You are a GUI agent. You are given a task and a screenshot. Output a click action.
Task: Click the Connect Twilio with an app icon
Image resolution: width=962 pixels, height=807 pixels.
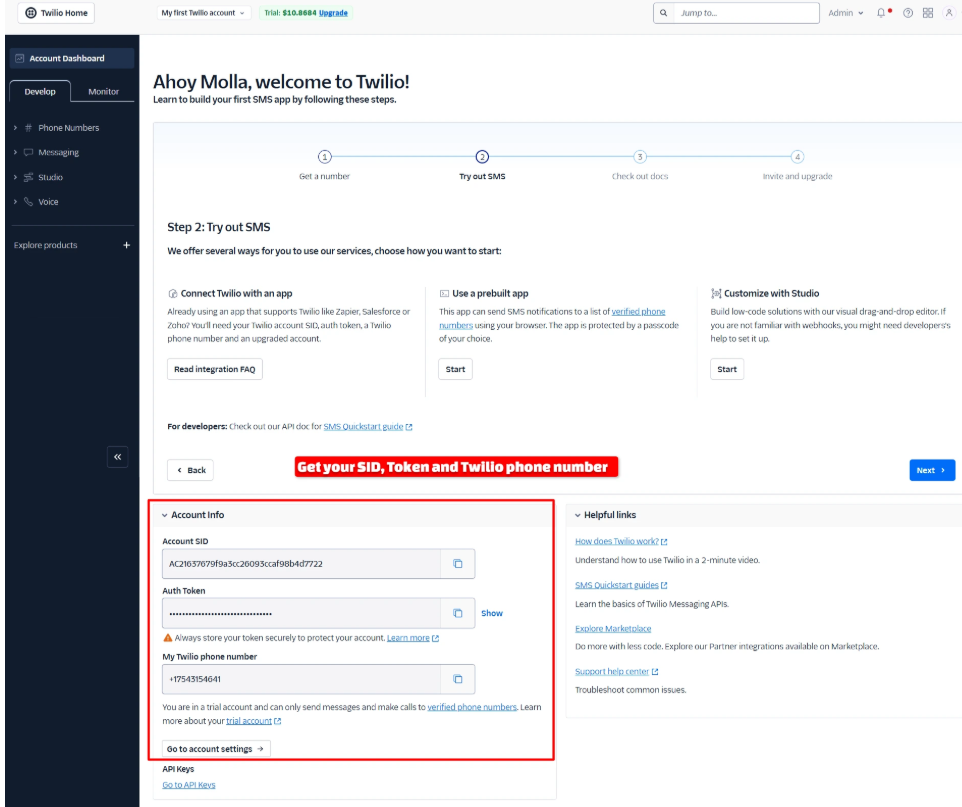[172, 293]
